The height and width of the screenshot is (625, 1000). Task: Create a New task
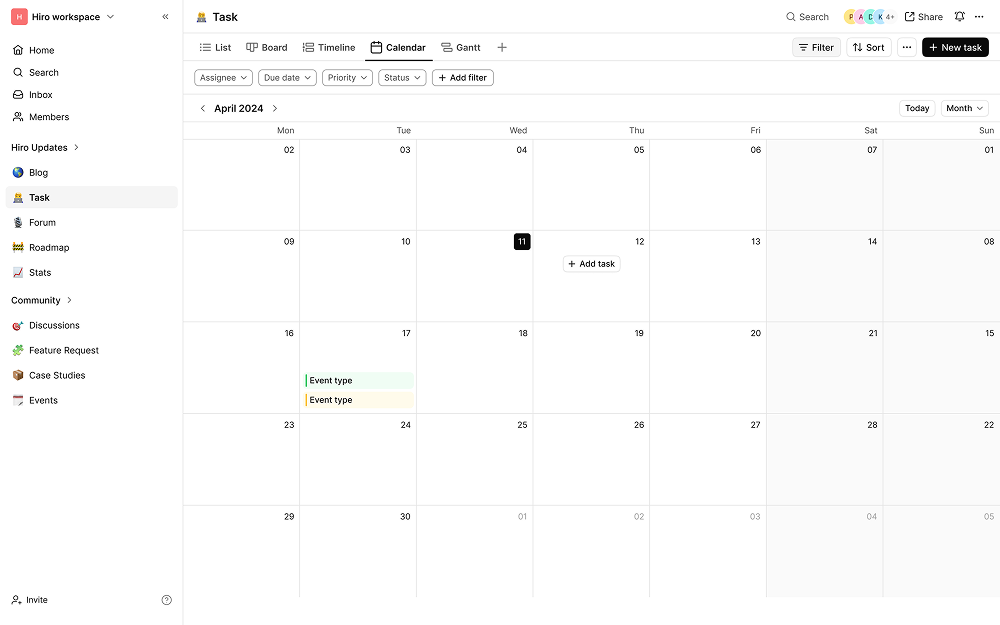(955, 48)
